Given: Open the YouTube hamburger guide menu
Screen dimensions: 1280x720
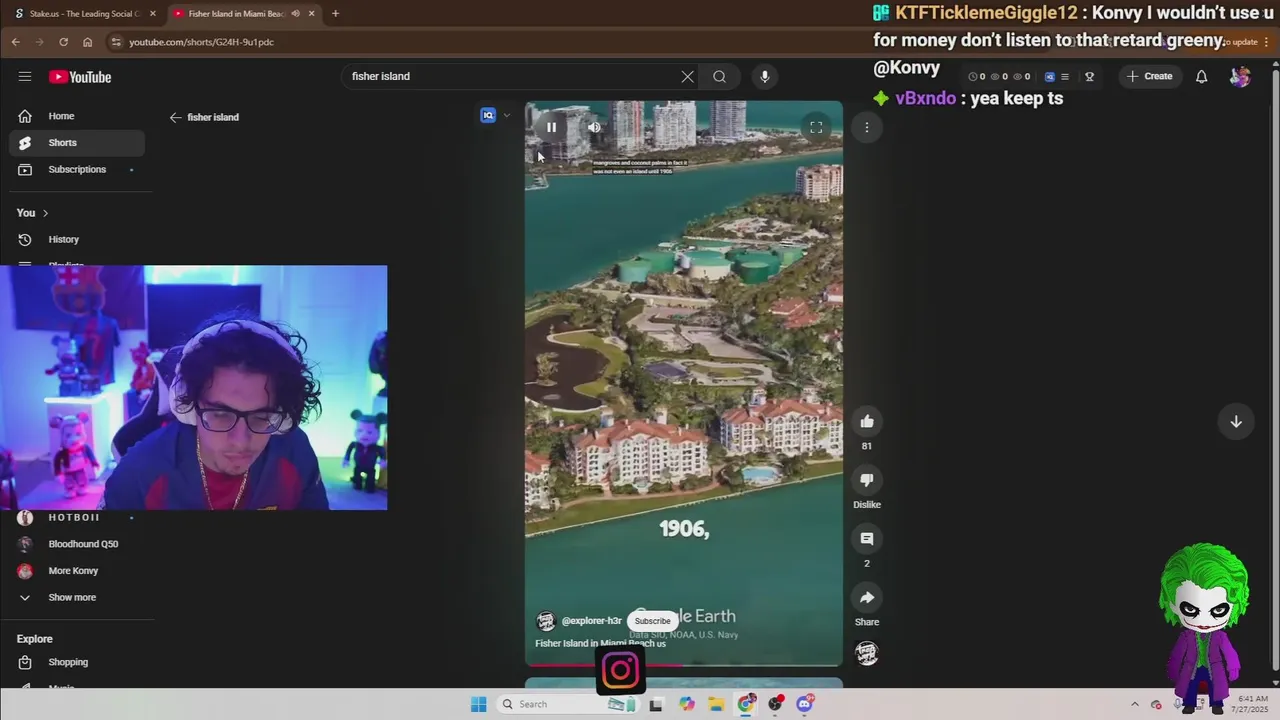Looking at the screenshot, I should [25, 77].
